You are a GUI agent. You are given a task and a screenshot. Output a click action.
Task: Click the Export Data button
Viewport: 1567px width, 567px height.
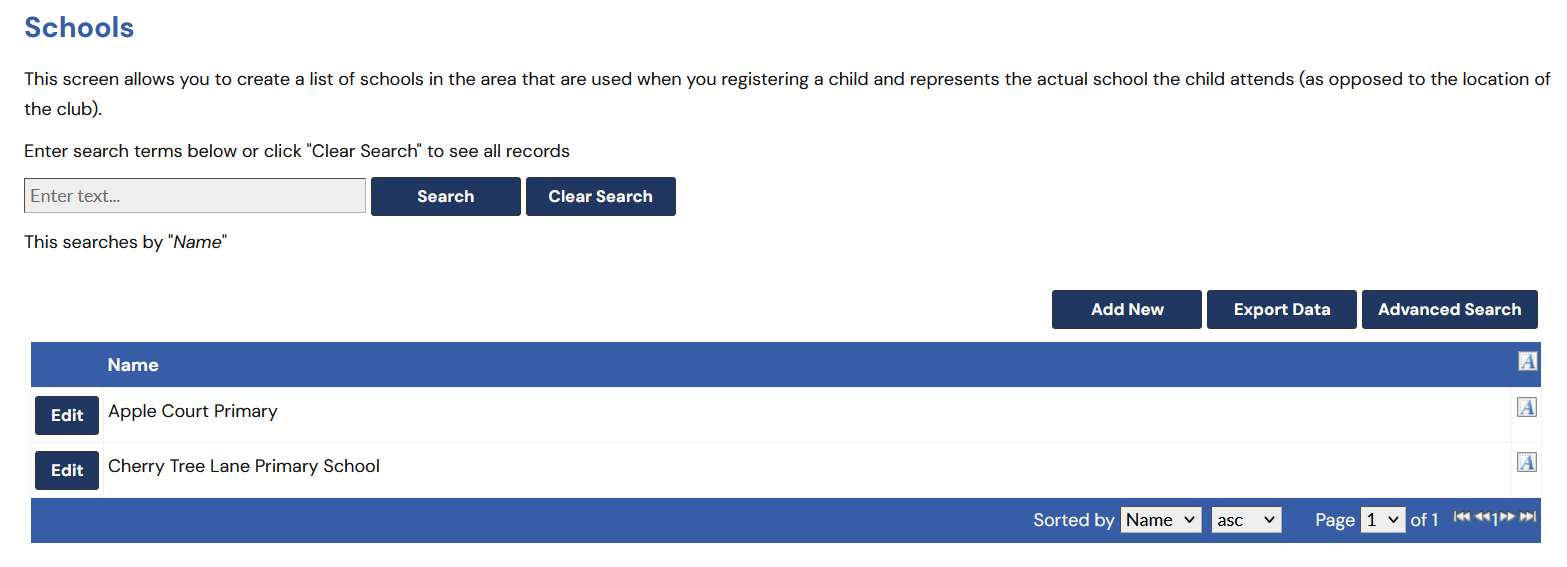1281,310
